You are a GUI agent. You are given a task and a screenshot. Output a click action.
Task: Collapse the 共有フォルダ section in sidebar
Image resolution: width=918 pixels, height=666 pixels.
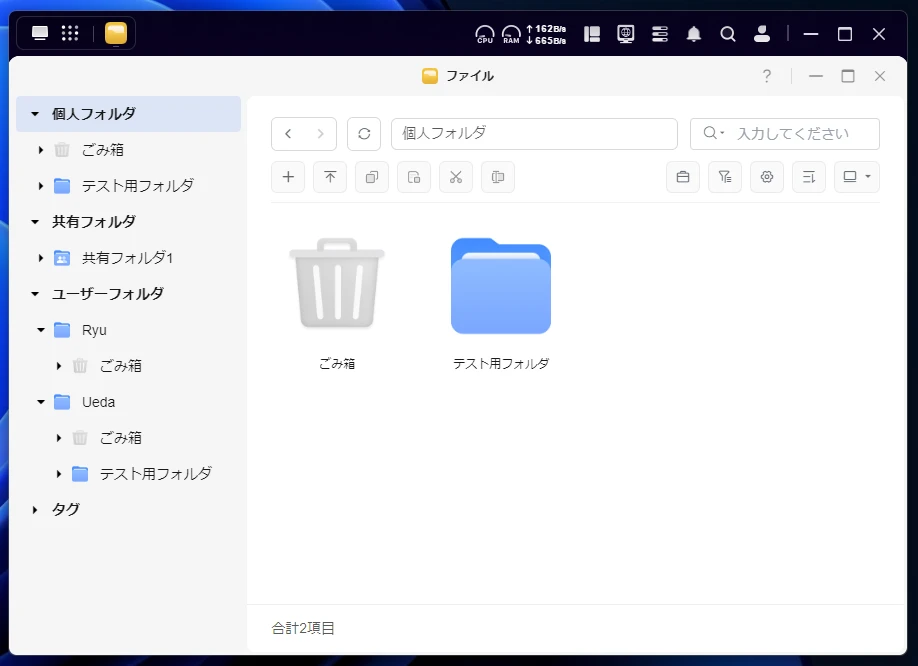(36, 222)
